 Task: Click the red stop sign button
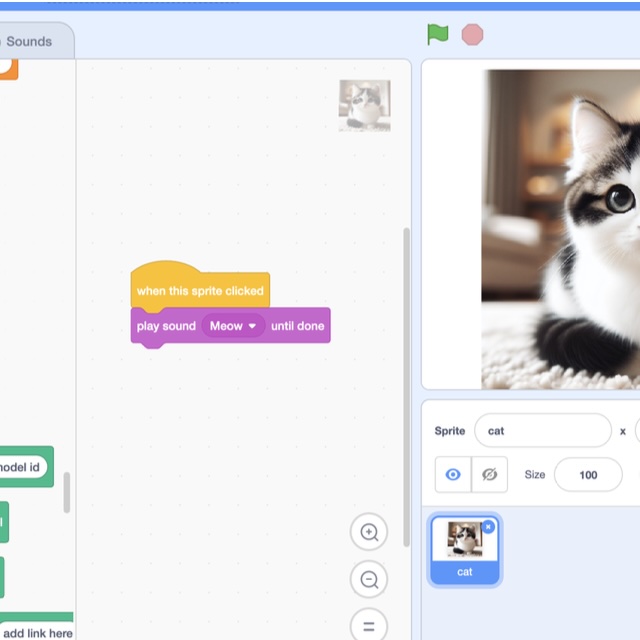472,35
